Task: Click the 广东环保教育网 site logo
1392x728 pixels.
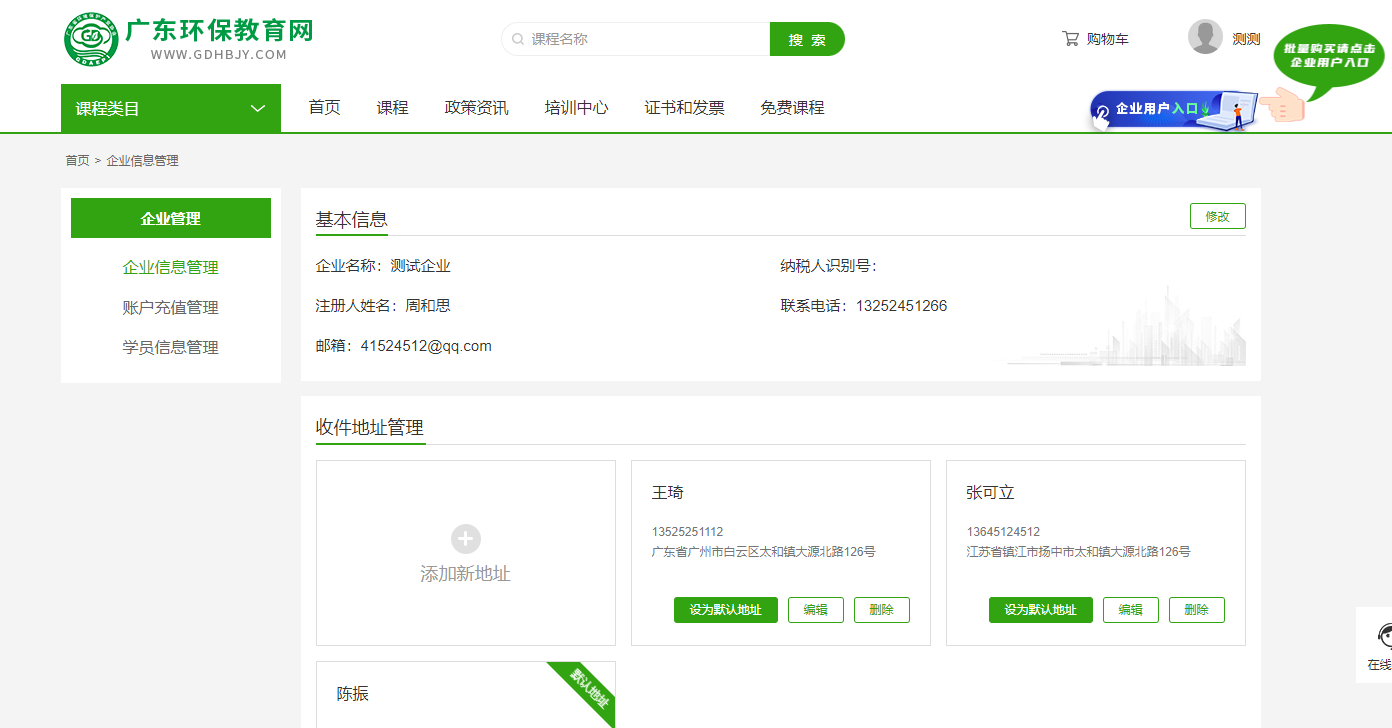Action: pyautogui.click(x=188, y=39)
